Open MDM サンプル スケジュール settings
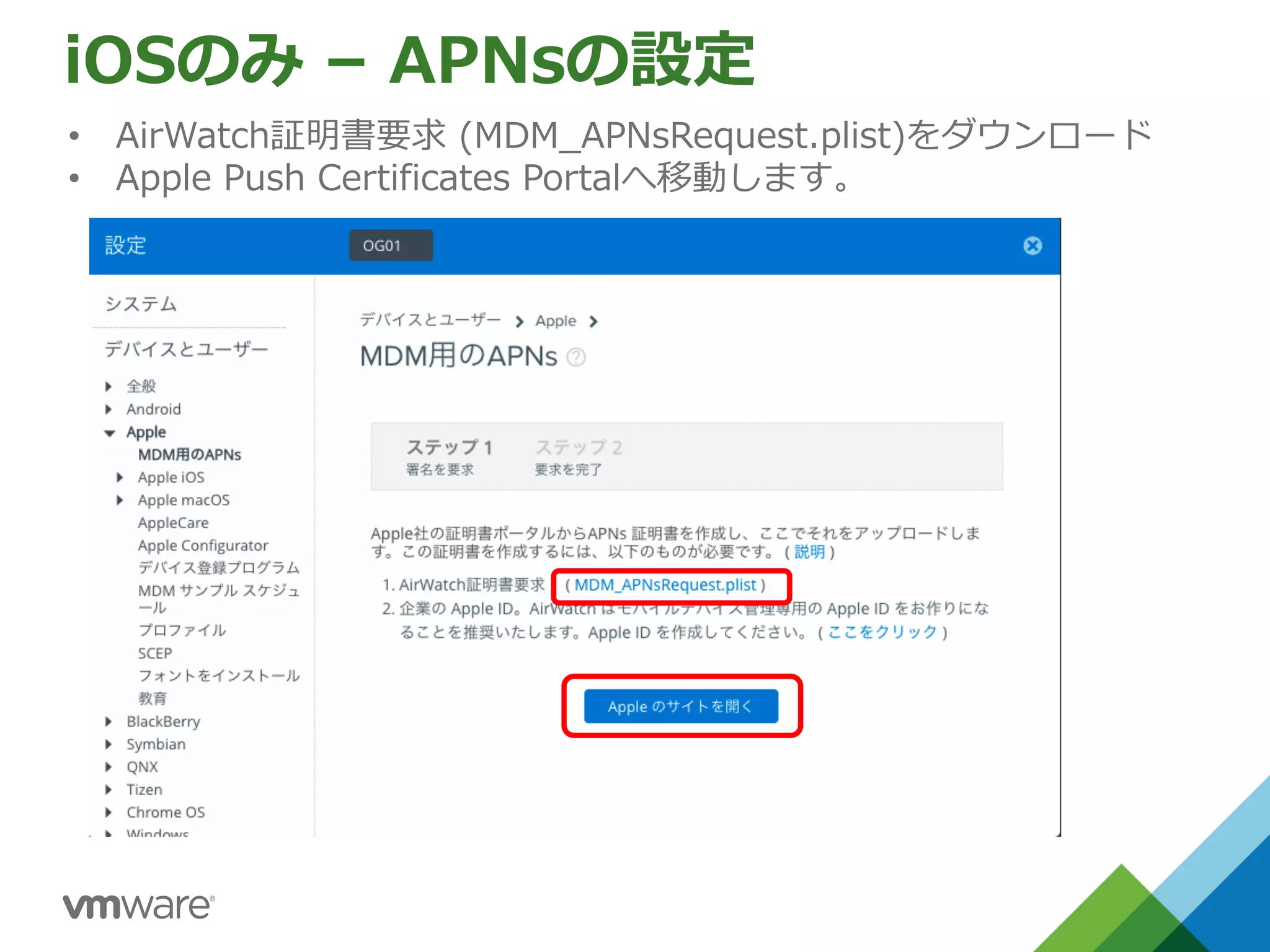The width and height of the screenshot is (1270, 952). [219, 599]
